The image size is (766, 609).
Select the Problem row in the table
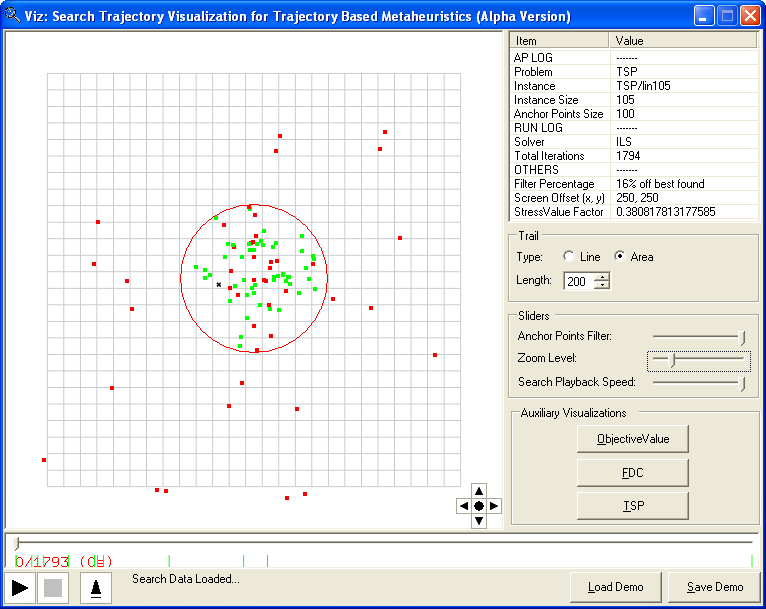click(634, 72)
